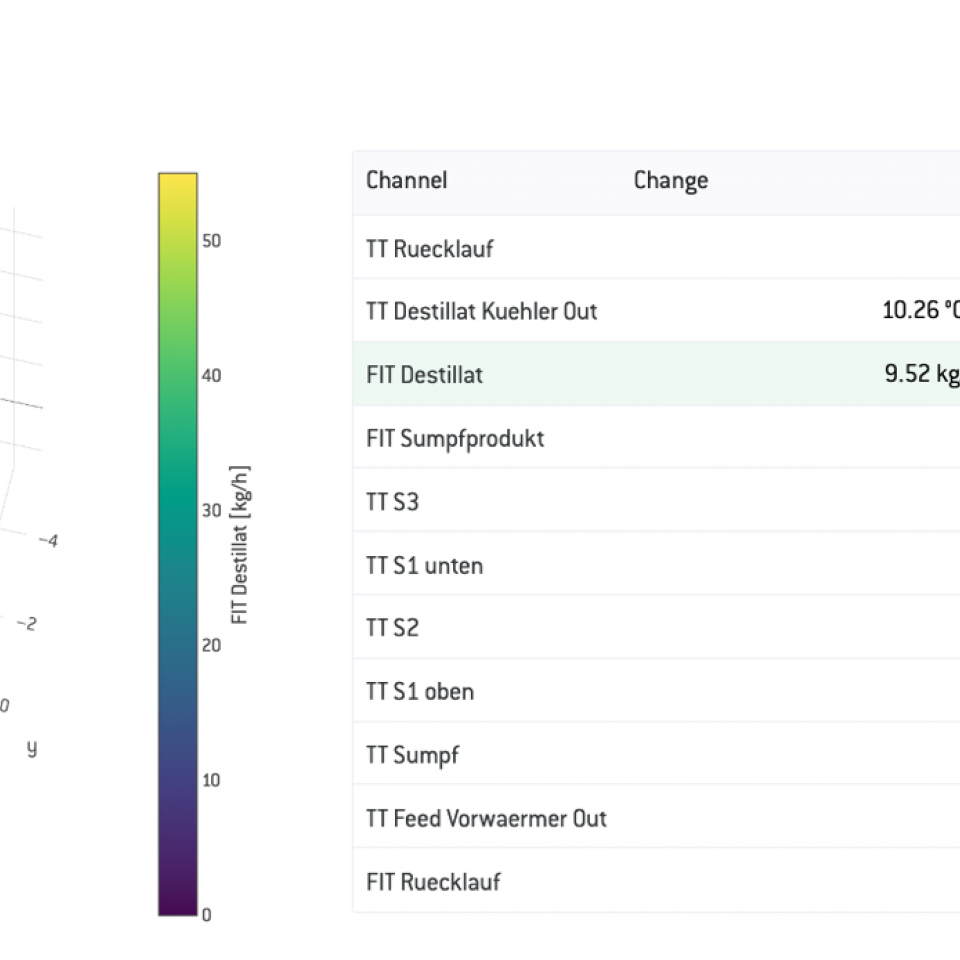This screenshot has height=960, width=960.
Task: Click the FIT Destillat [kg/h] colorbar label
Action: (239, 545)
